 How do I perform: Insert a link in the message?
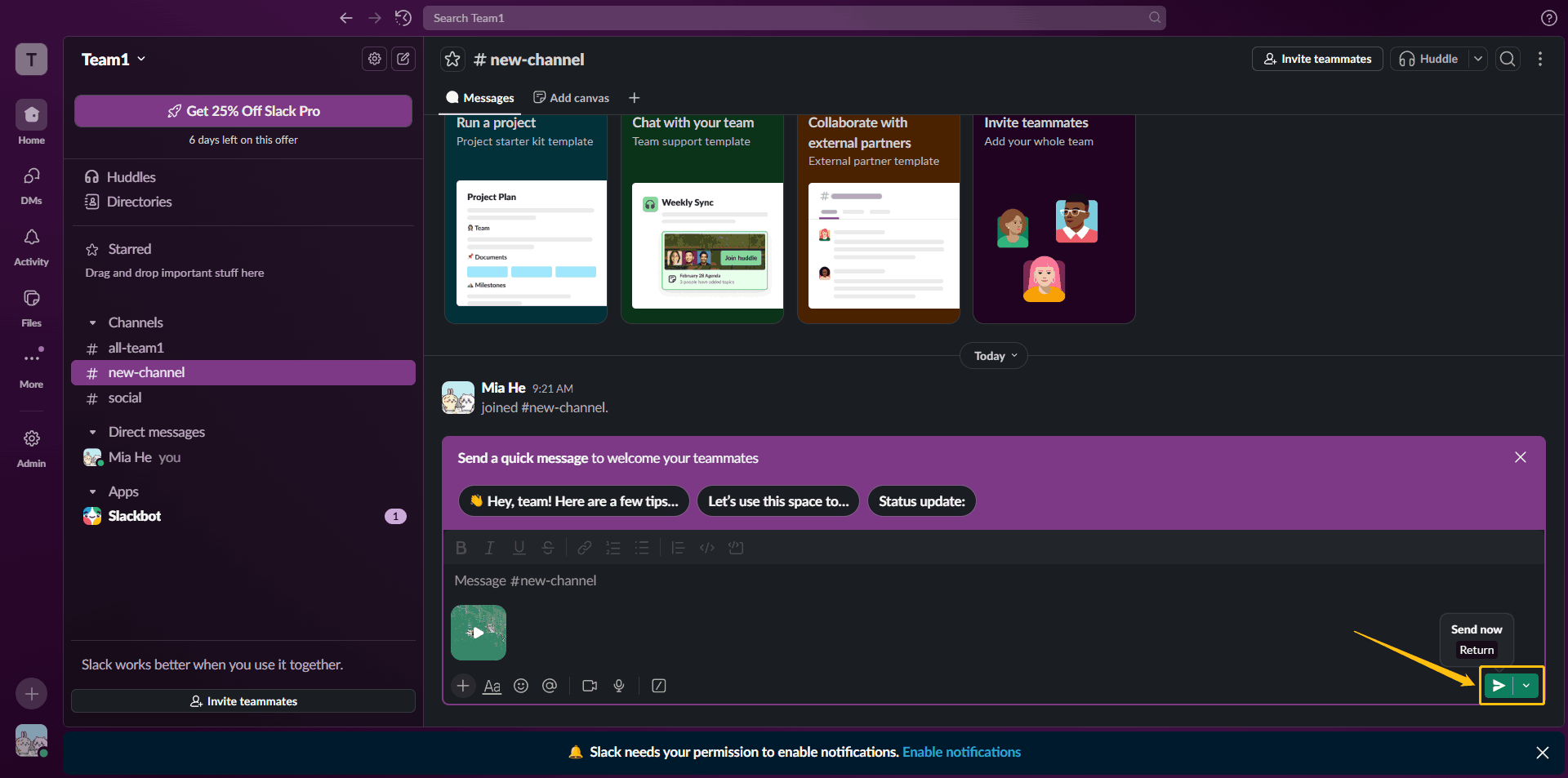585,548
